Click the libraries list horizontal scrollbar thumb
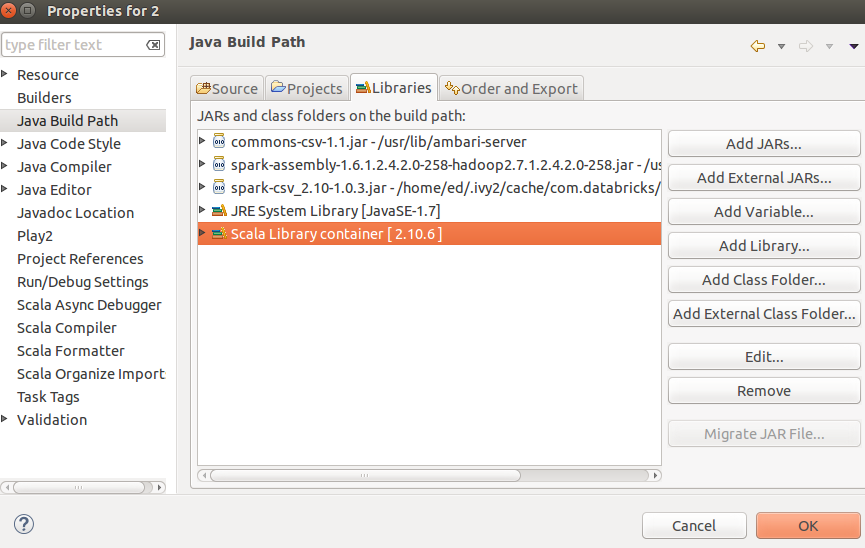Screen dimensions: 865x548 365,475
